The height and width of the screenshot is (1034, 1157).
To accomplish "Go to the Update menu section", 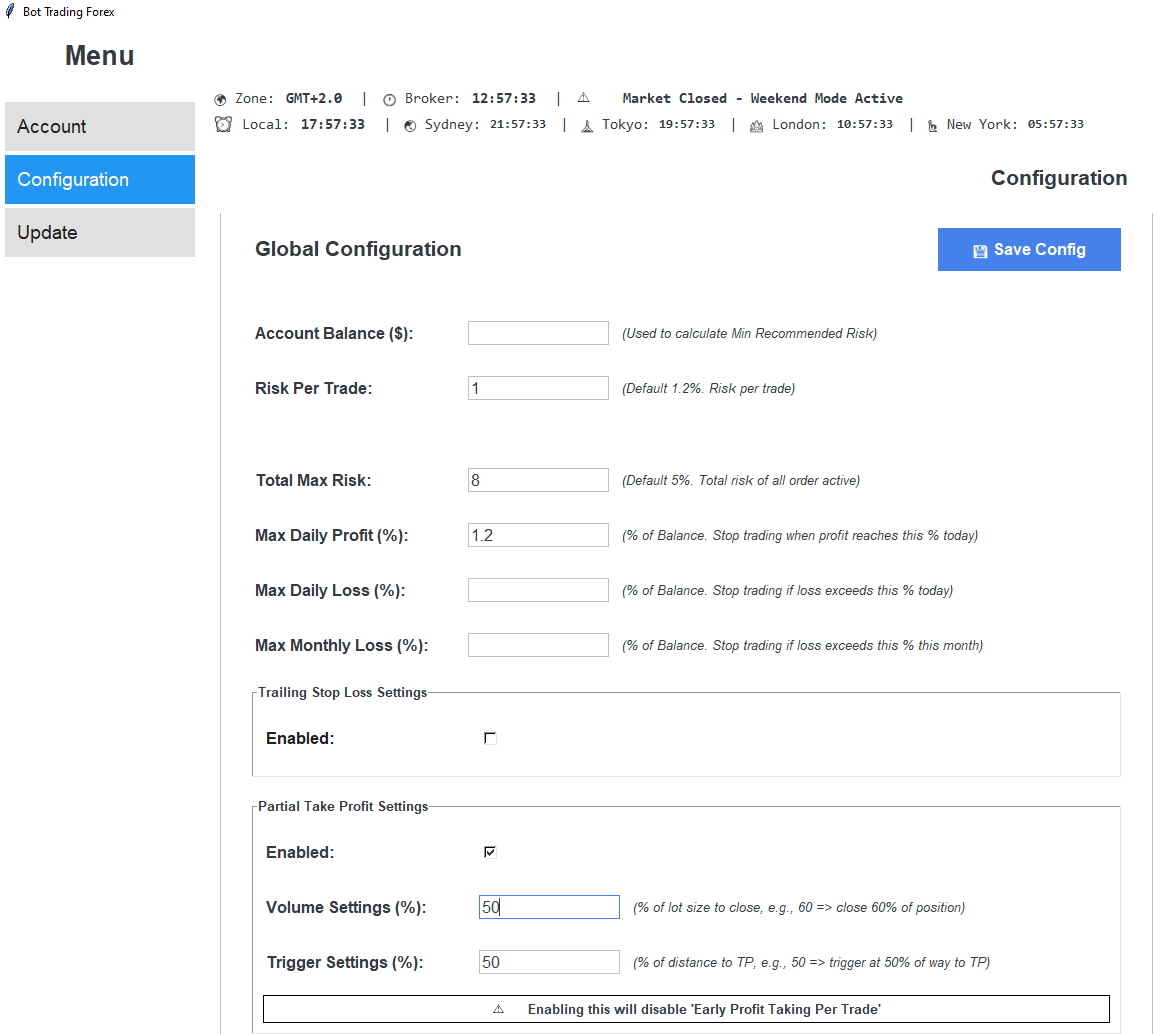I will (100, 233).
